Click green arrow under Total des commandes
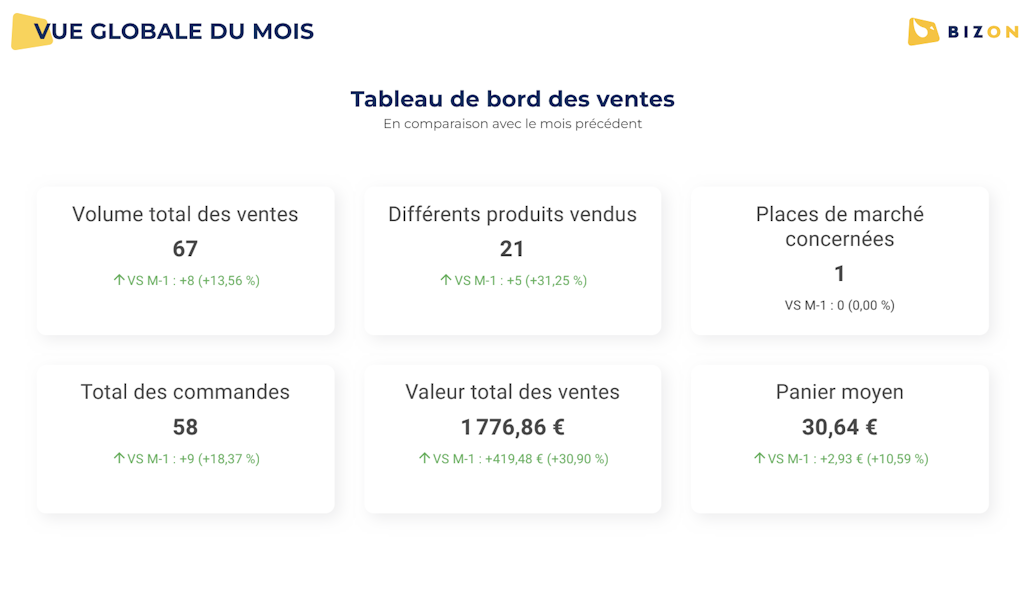 (119, 458)
